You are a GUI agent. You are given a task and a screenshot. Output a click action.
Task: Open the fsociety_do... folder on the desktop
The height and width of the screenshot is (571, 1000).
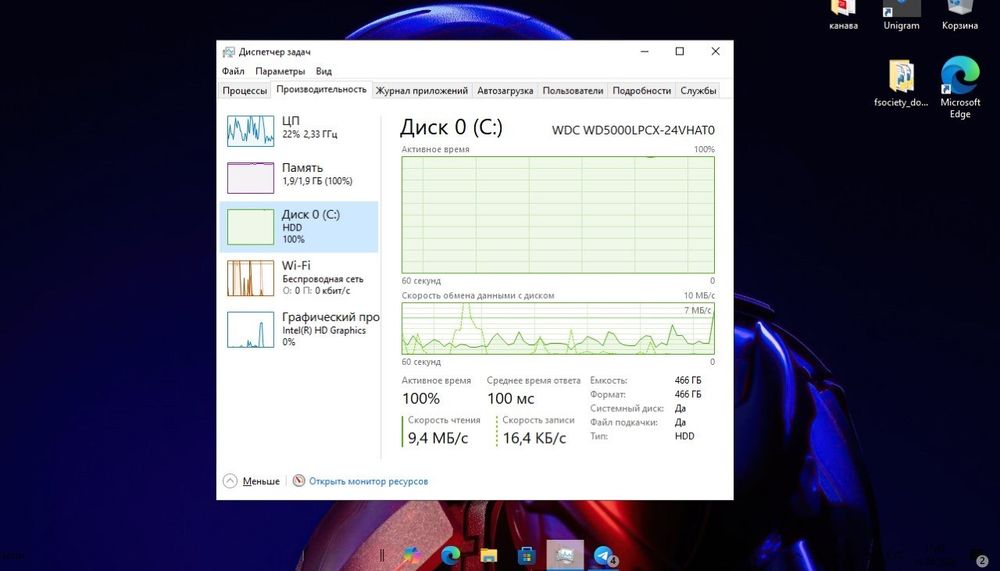(901, 84)
